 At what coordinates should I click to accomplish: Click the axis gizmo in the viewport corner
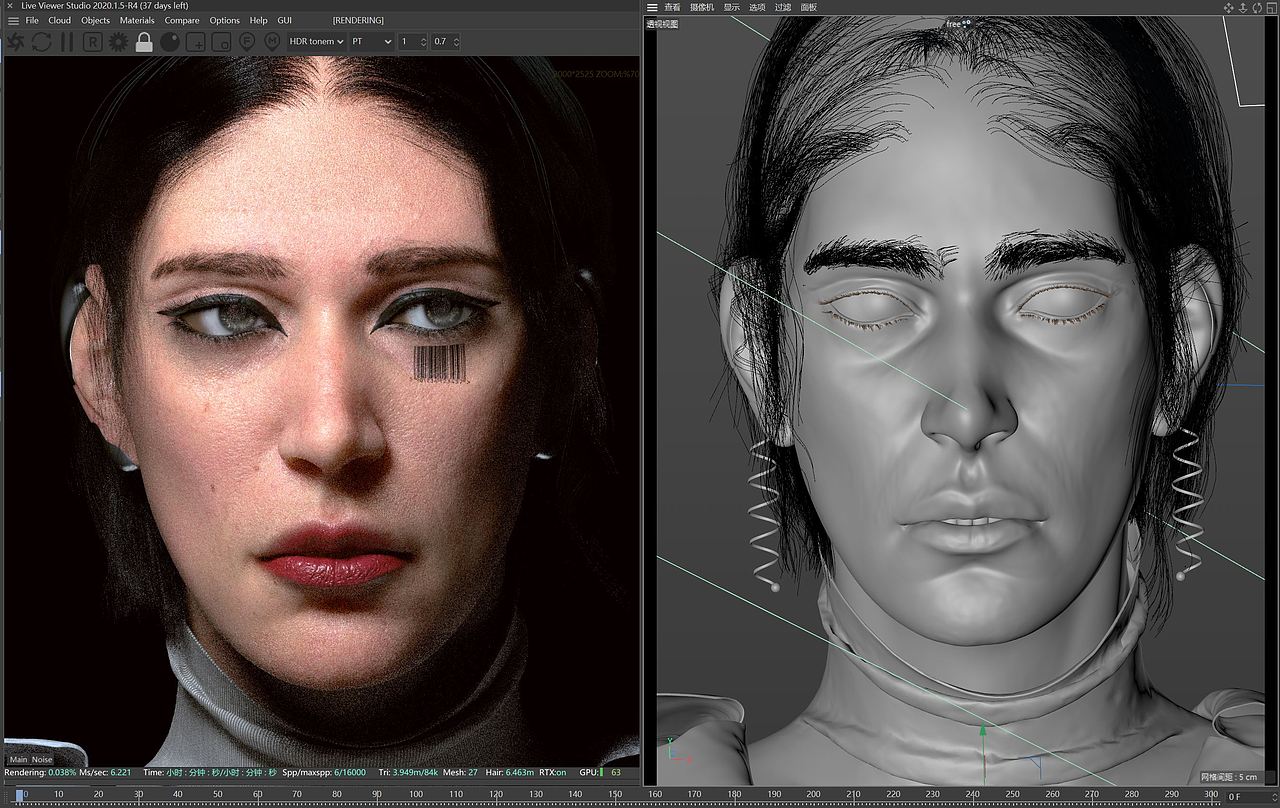(676, 749)
